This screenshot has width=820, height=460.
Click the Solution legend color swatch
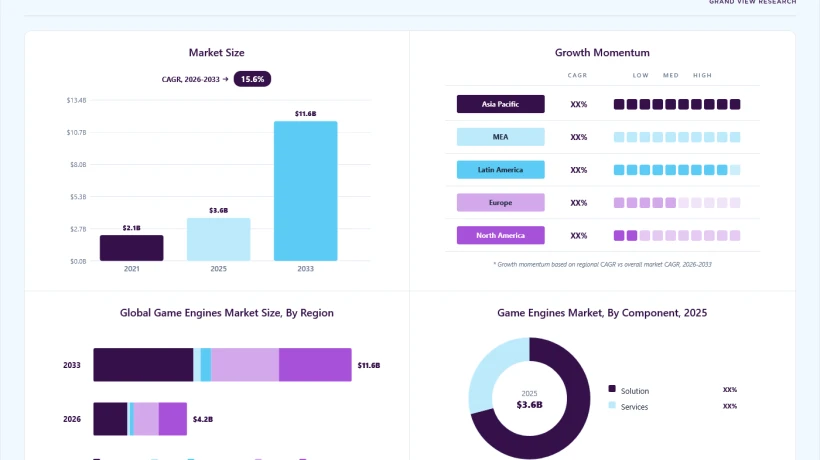coord(612,388)
